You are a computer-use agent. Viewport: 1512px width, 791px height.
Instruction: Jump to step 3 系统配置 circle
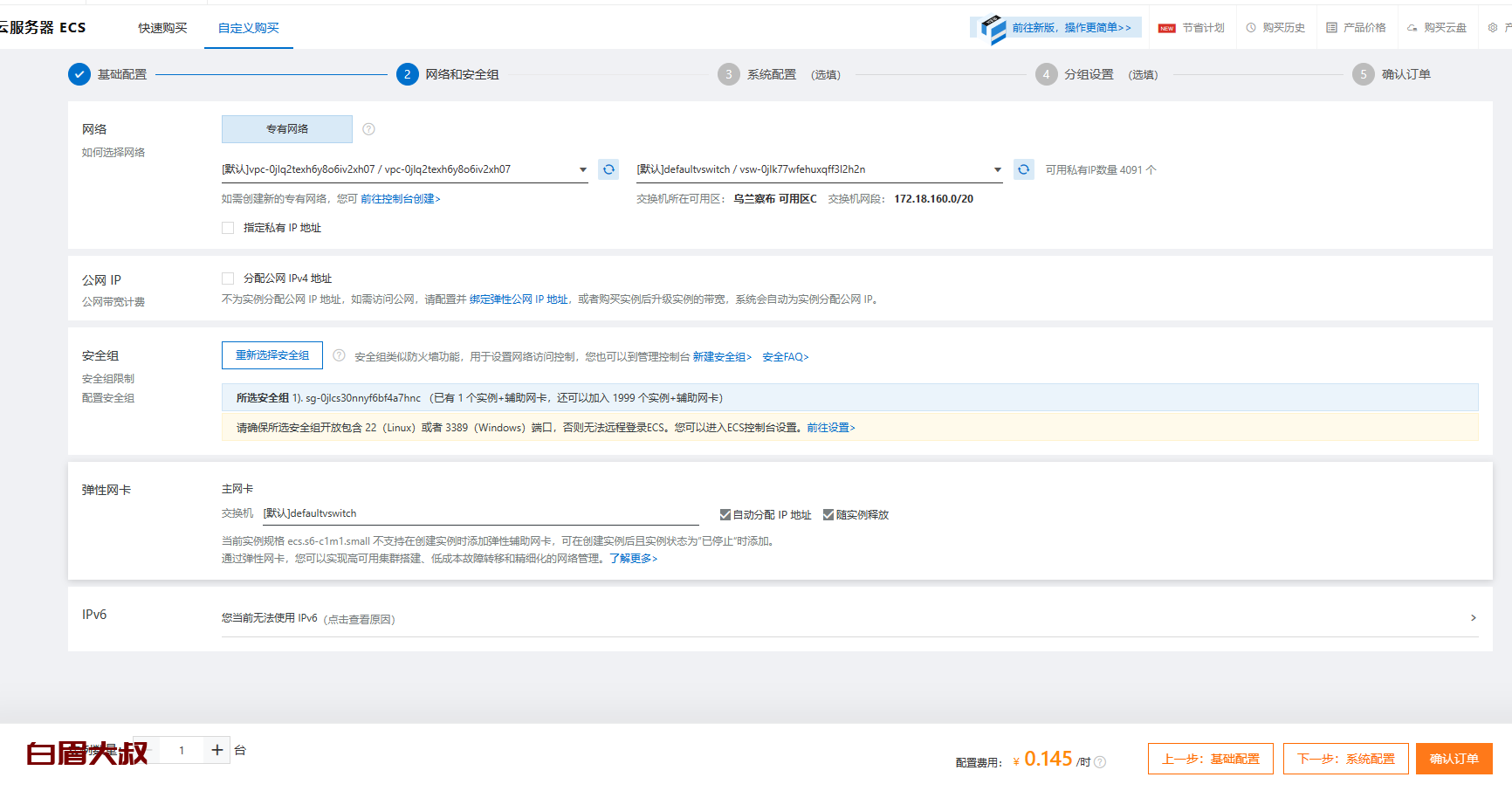pyautogui.click(x=729, y=74)
